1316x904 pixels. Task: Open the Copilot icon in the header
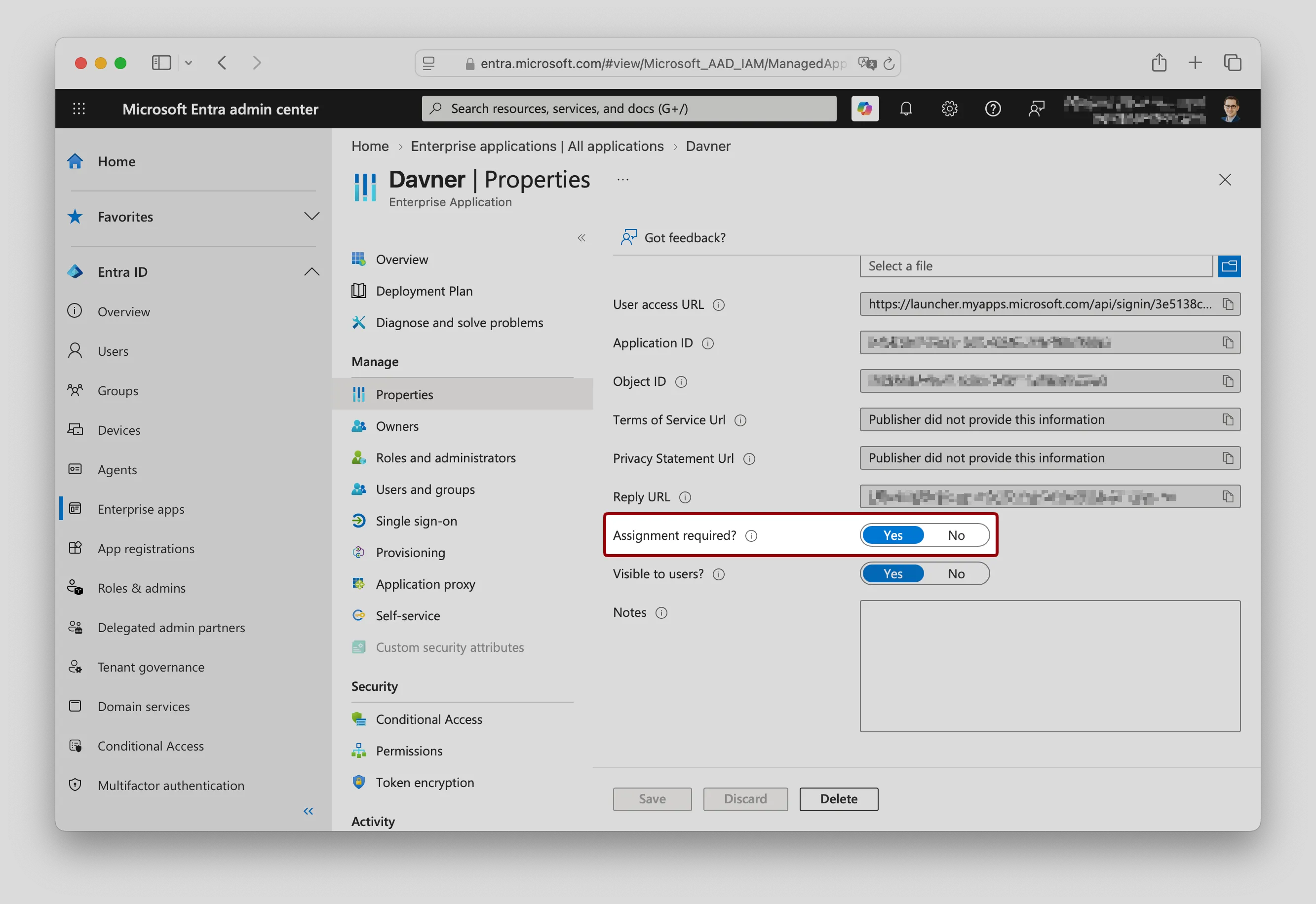(x=864, y=108)
